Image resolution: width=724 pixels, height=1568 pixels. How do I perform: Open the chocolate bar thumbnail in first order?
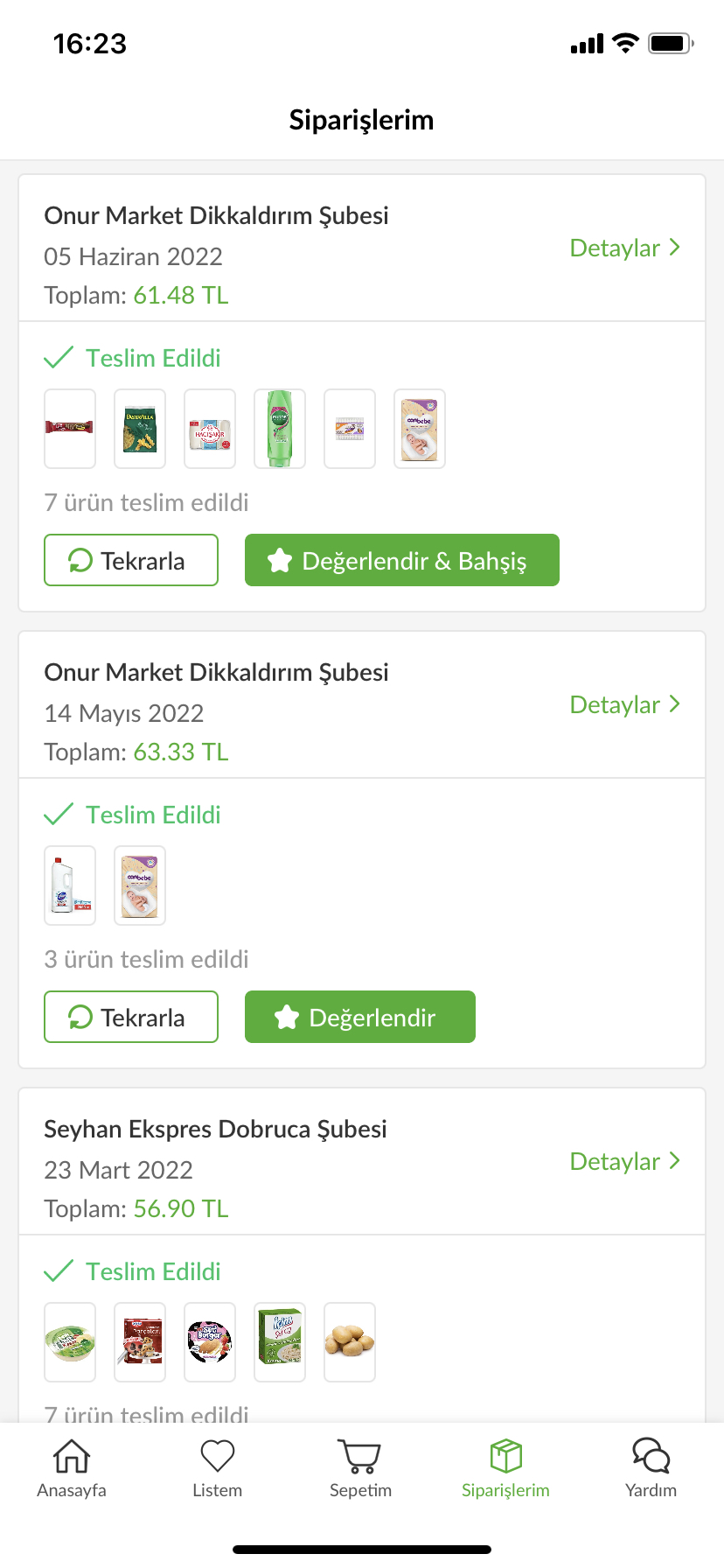(x=70, y=429)
